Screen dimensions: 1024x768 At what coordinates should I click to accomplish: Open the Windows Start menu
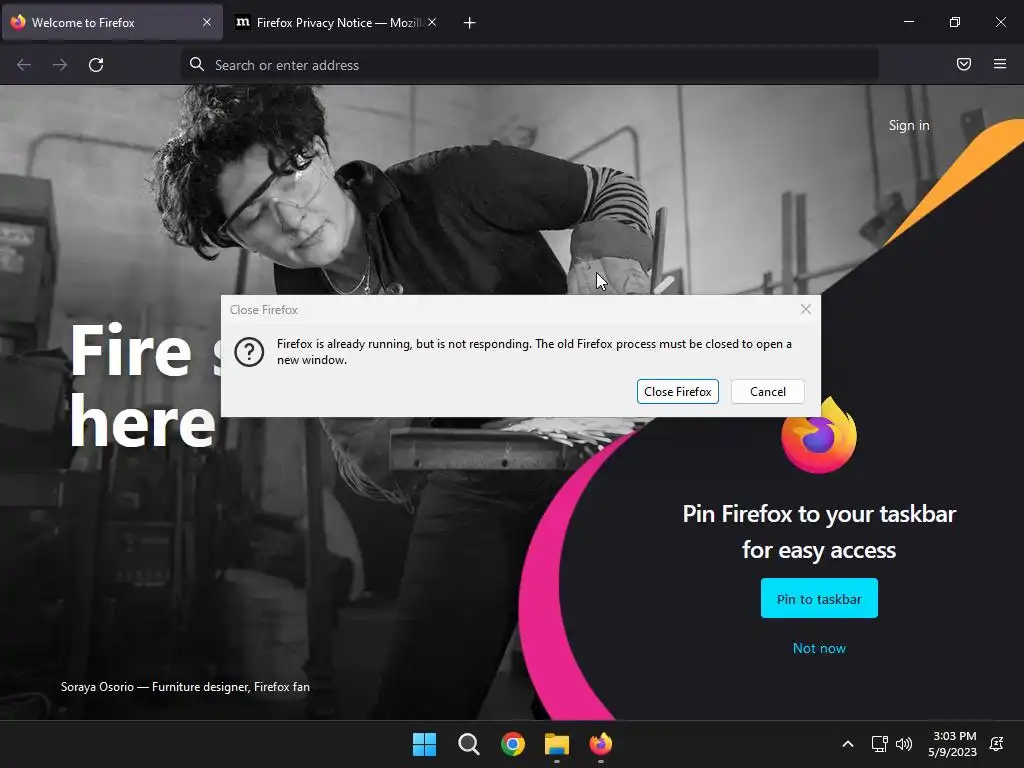tap(424, 744)
